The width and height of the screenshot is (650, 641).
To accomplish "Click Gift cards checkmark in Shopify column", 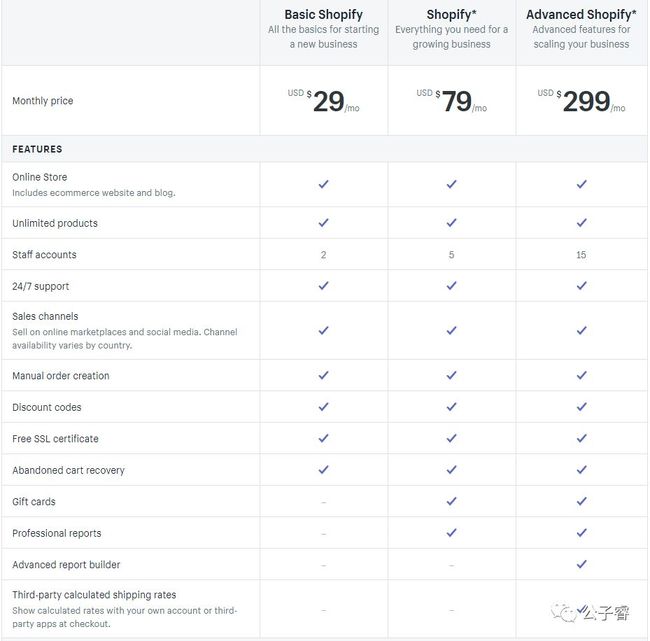I will coord(451,501).
